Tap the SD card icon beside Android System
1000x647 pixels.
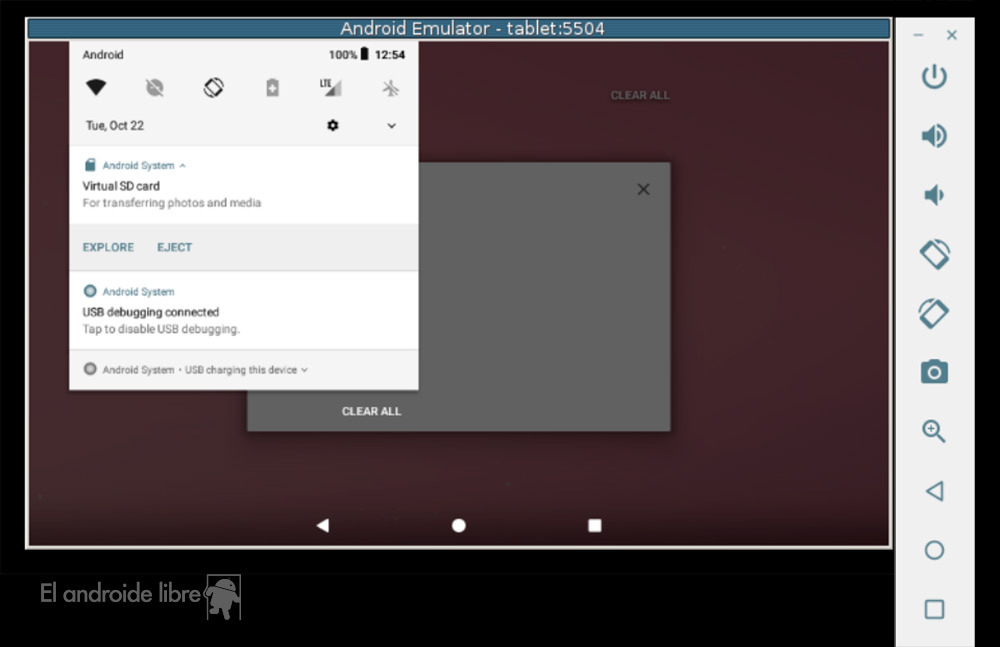click(90, 165)
